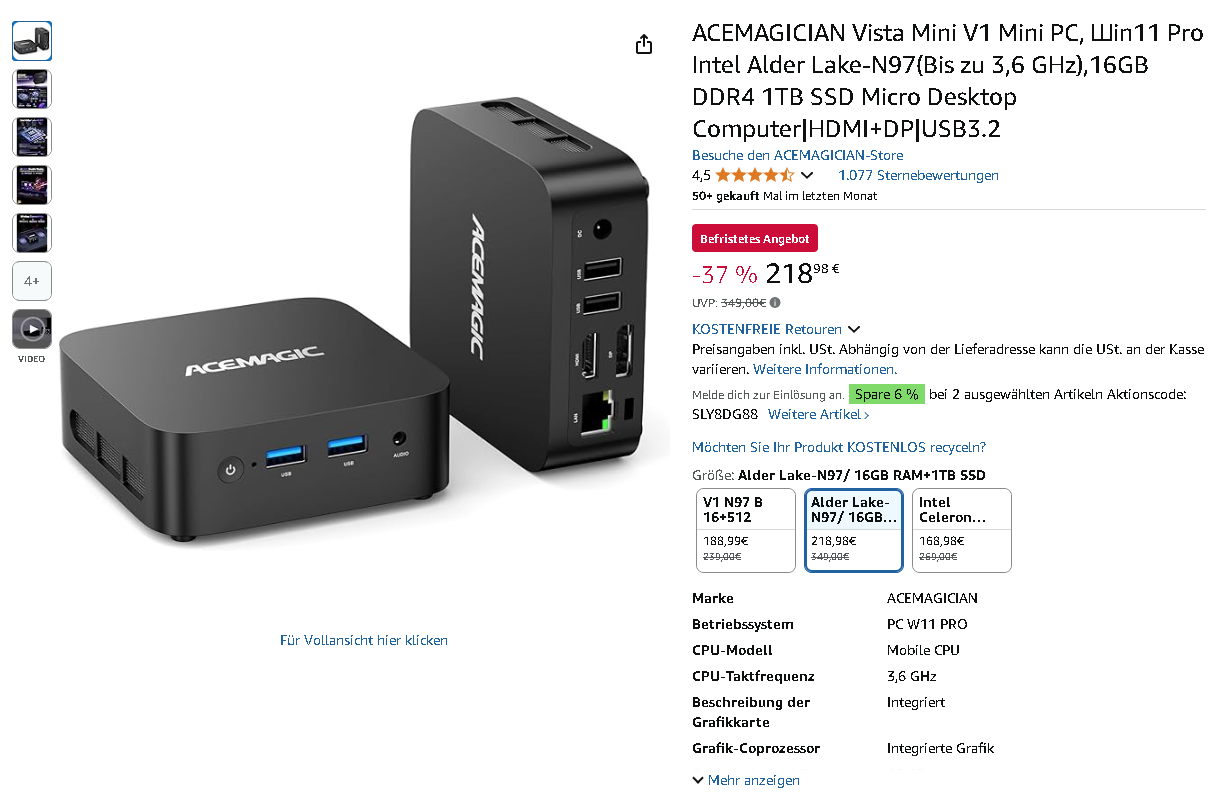The width and height of the screenshot is (1212, 793).
Task: Click the share icon above product image
Action: [644, 44]
